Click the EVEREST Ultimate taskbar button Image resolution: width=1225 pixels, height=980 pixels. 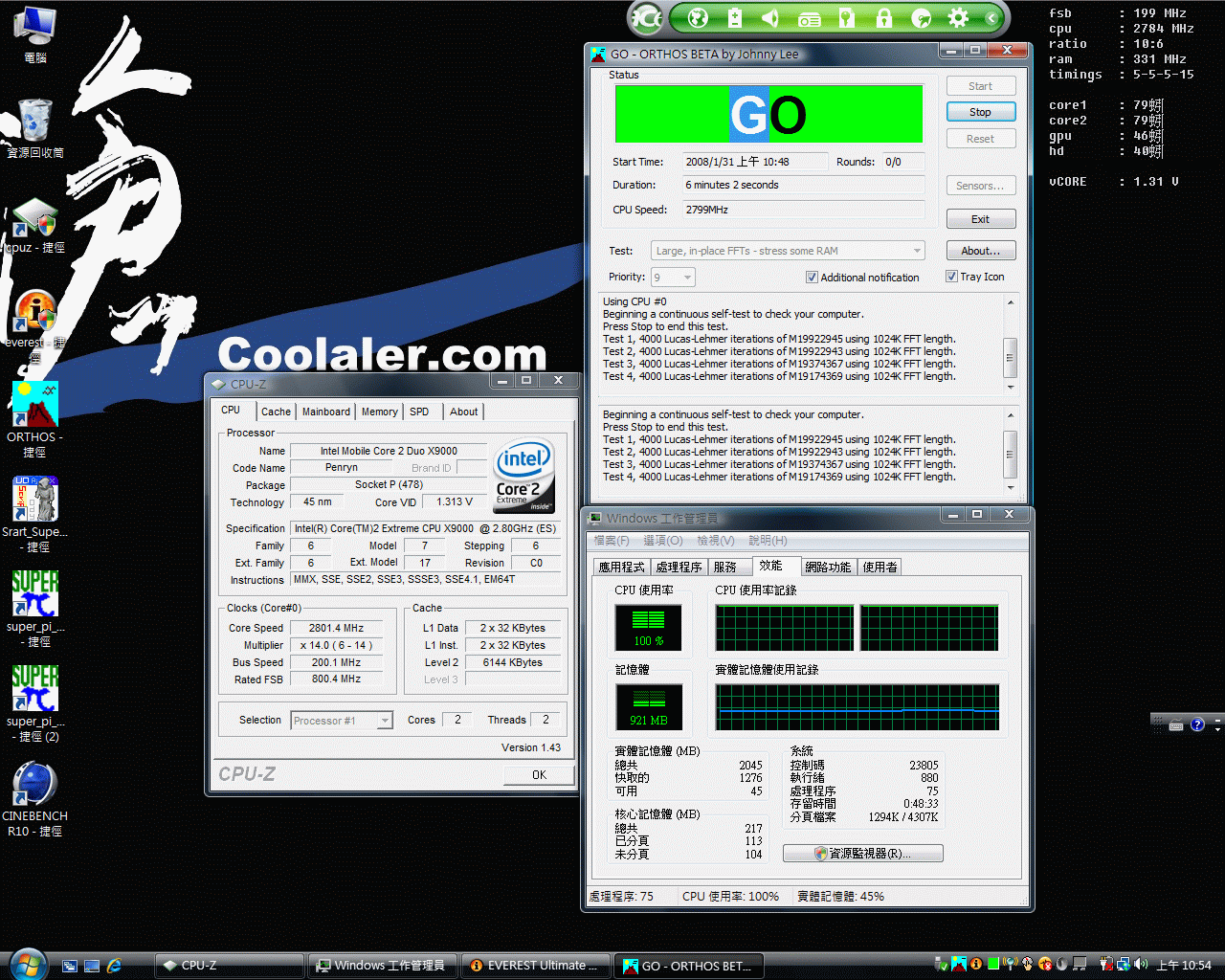coord(536,966)
